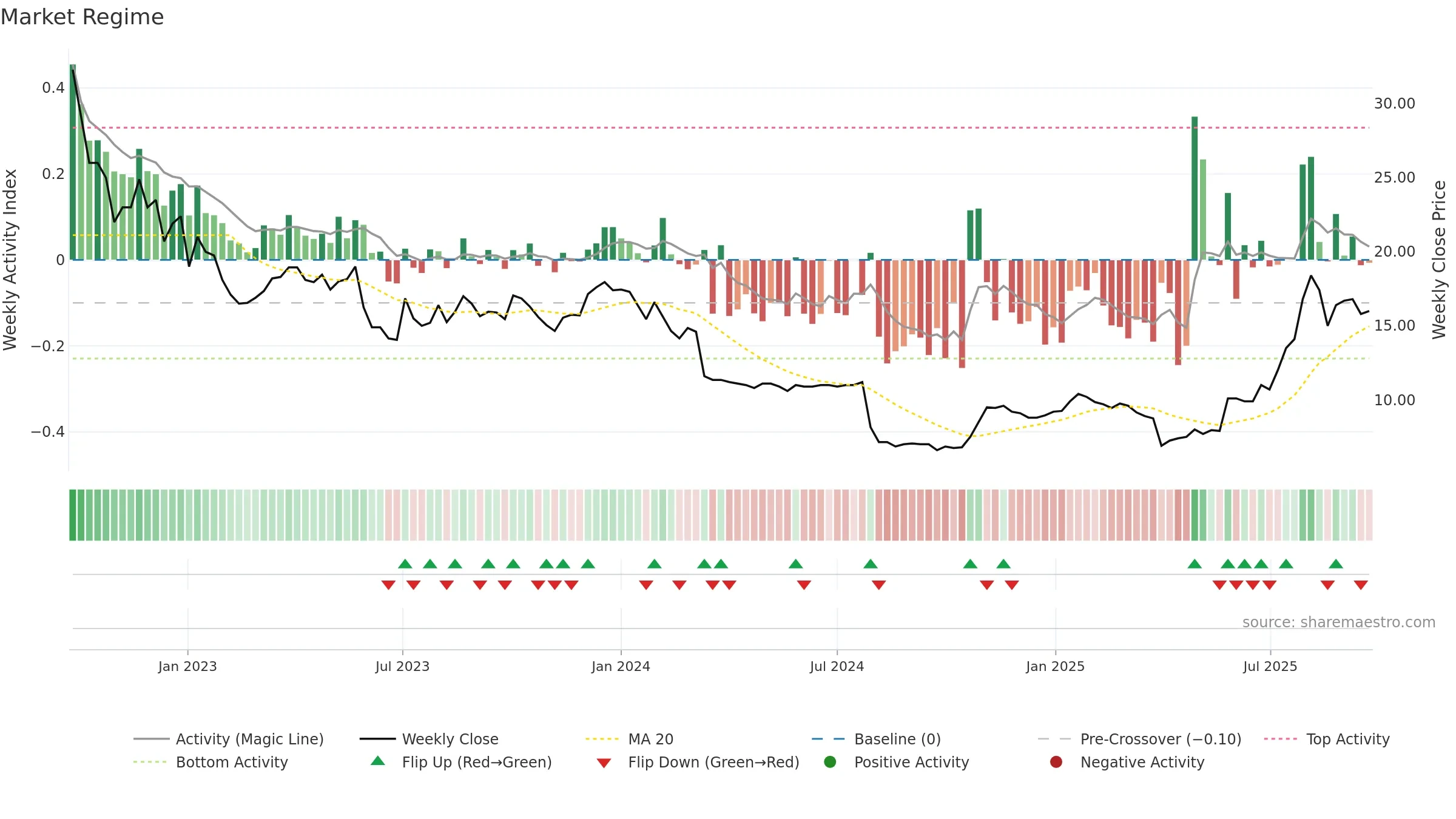Click the Jul 2023 x-axis label
The image size is (1456, 819).
[402, 666]
